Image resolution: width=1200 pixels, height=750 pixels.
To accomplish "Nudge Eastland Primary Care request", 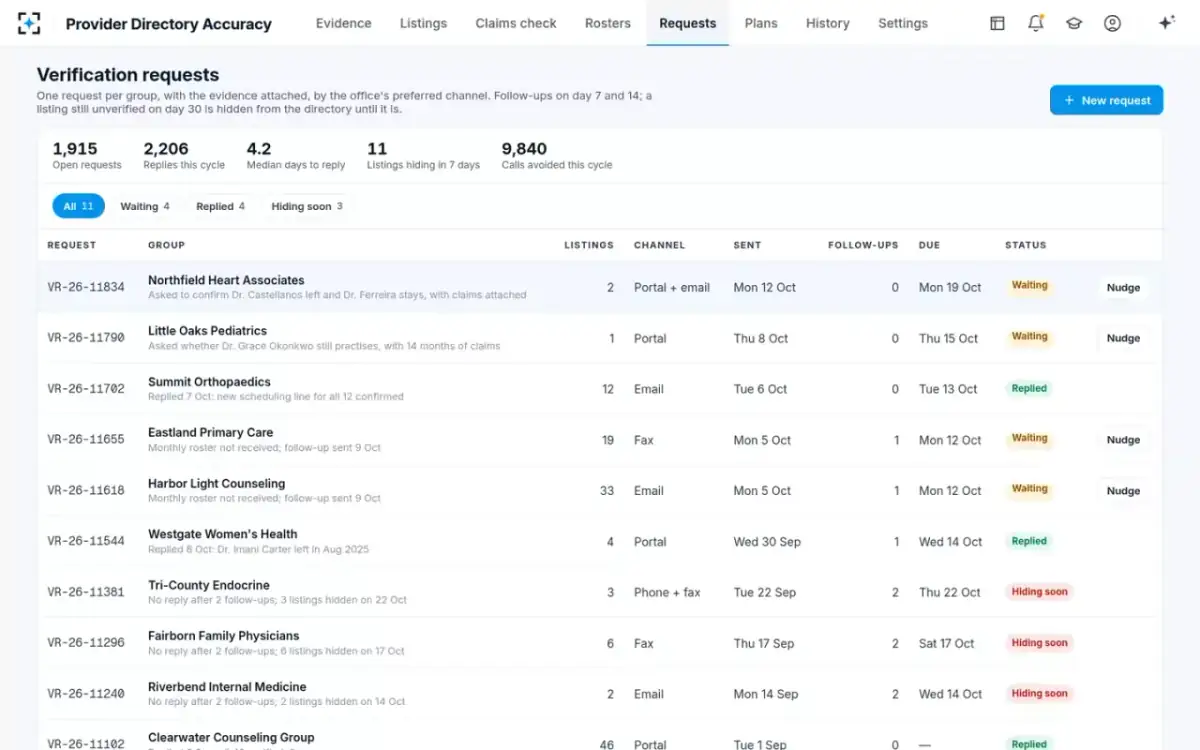I will point(1123,440).
